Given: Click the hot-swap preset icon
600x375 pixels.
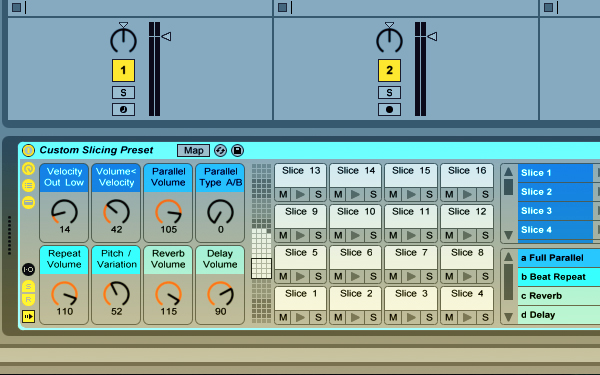Looking at the screenshot, I should (x=220, y=150).
